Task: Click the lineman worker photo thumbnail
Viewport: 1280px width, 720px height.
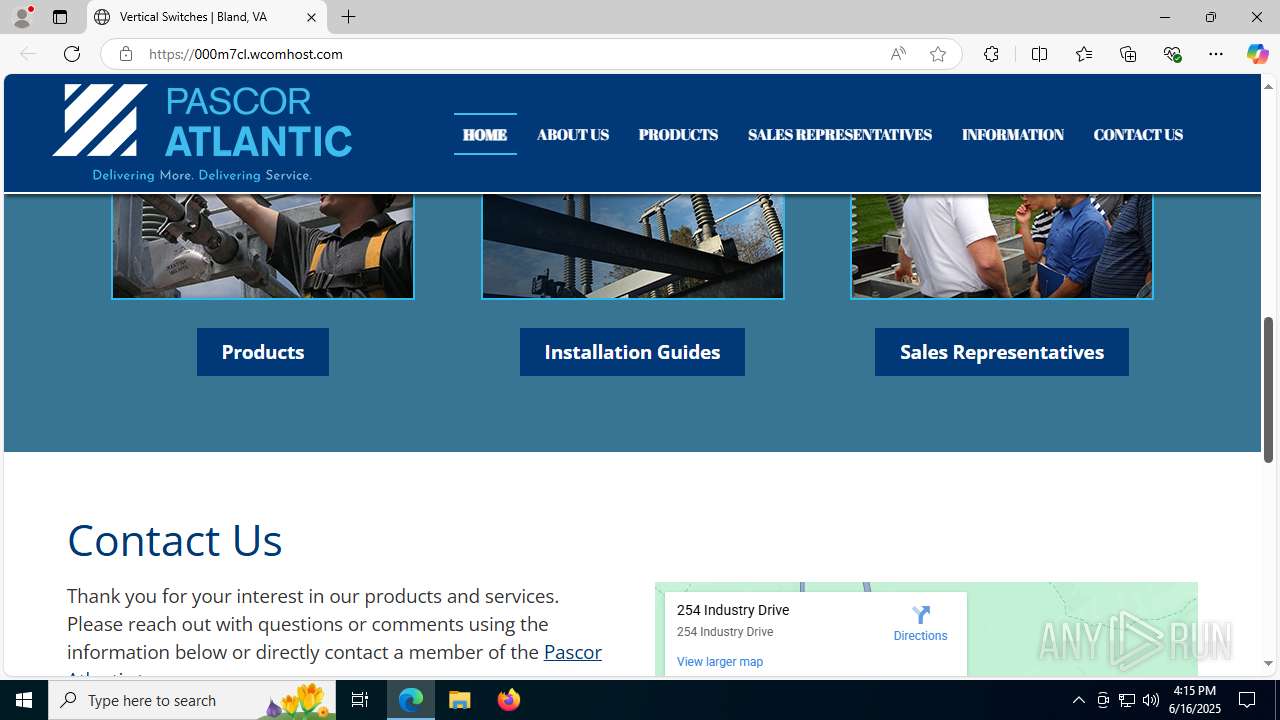Action: pos(263,246)
